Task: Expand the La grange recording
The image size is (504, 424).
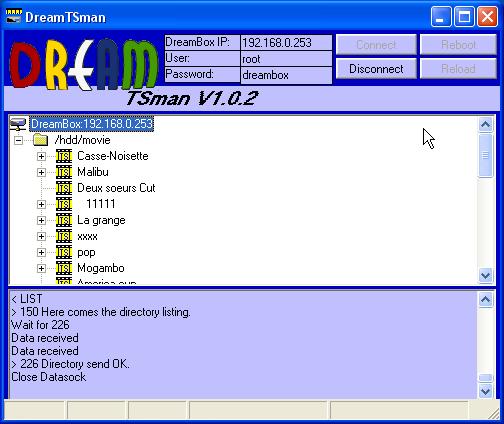Action: click(x=41, y=220)
